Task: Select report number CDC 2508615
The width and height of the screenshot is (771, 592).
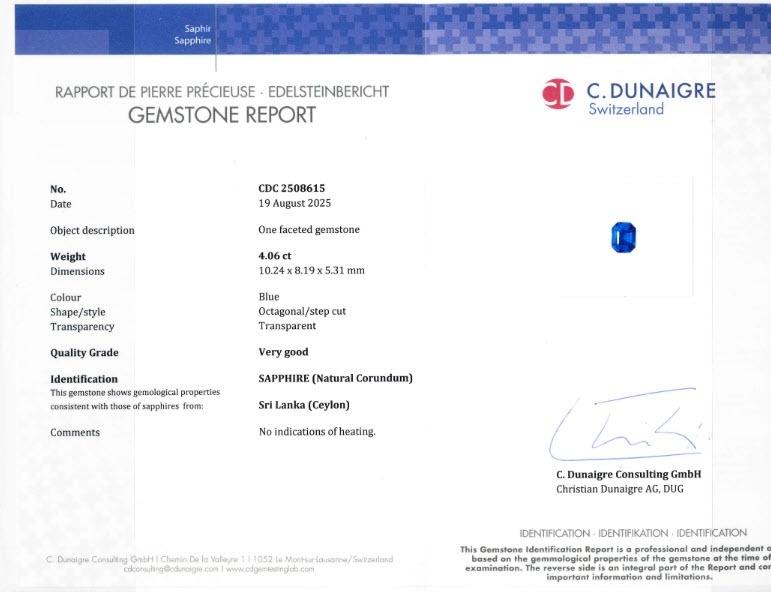Action: [x=292, y=188]
